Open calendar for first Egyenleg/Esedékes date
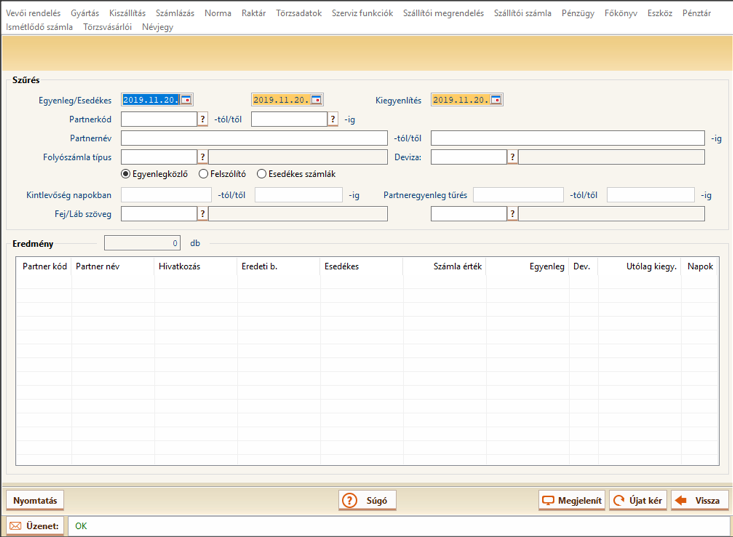This screenshot has width=733, height=537. point(186,100)
